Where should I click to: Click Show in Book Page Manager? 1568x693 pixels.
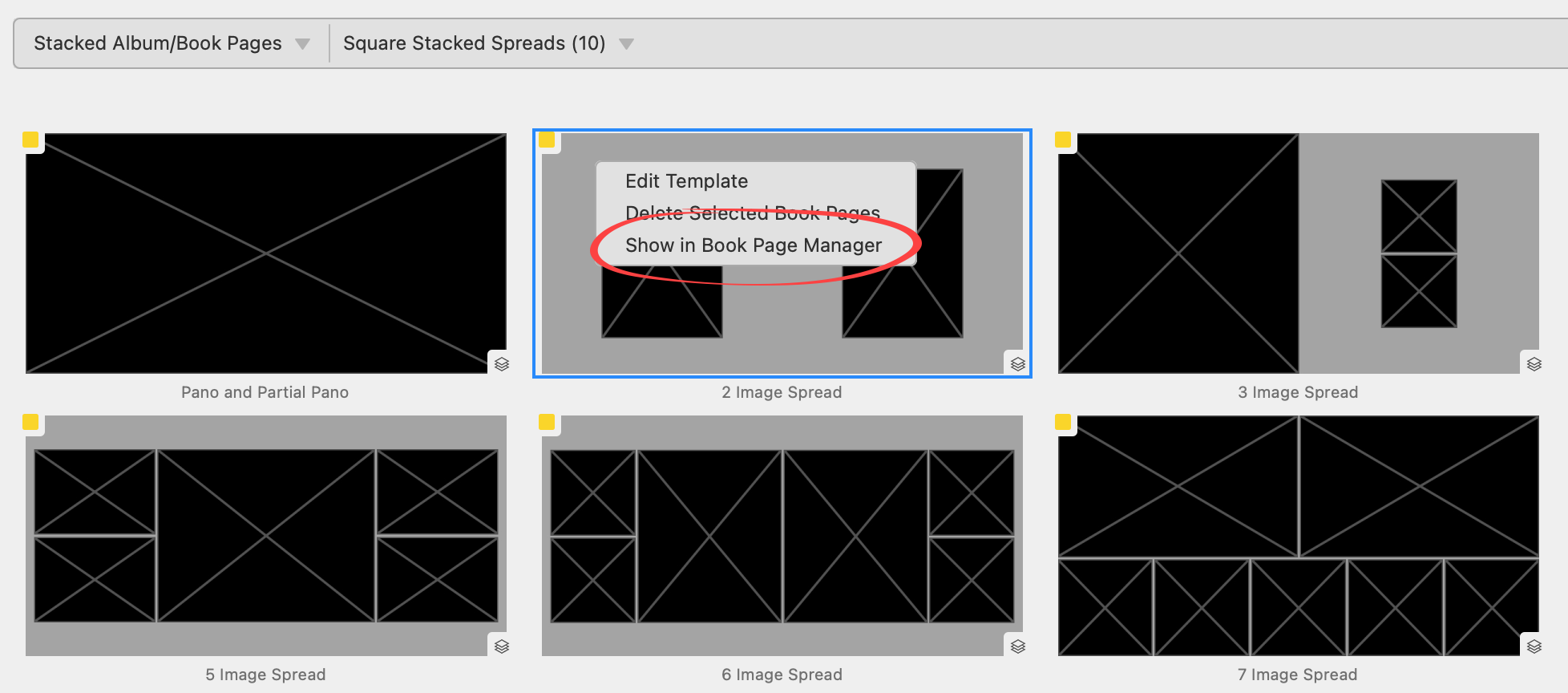pyautogui.click(x=753, y=245)
